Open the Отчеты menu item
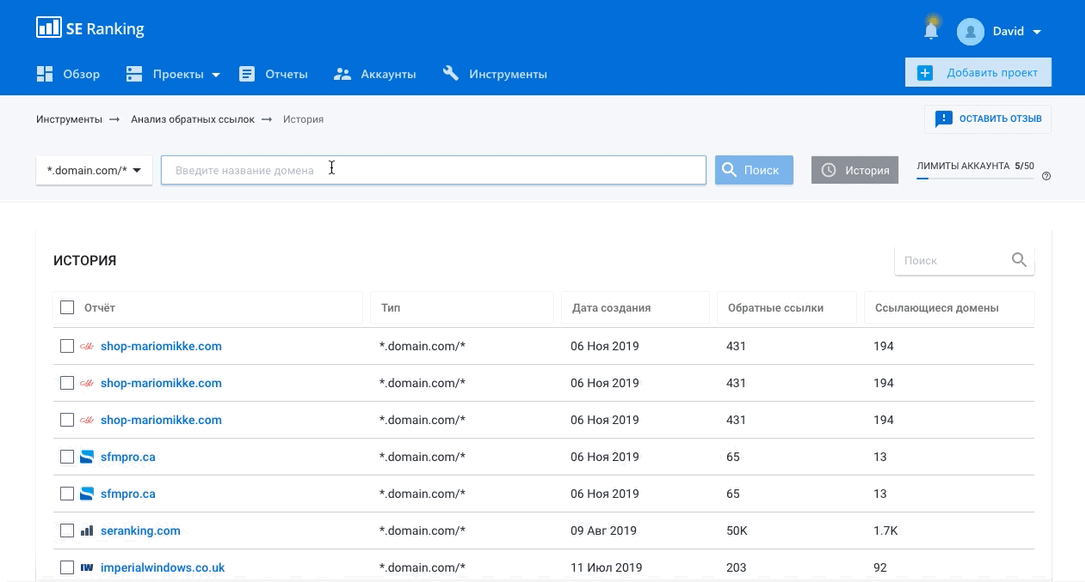Screen dimensions: 1085x582 [273, 74]
